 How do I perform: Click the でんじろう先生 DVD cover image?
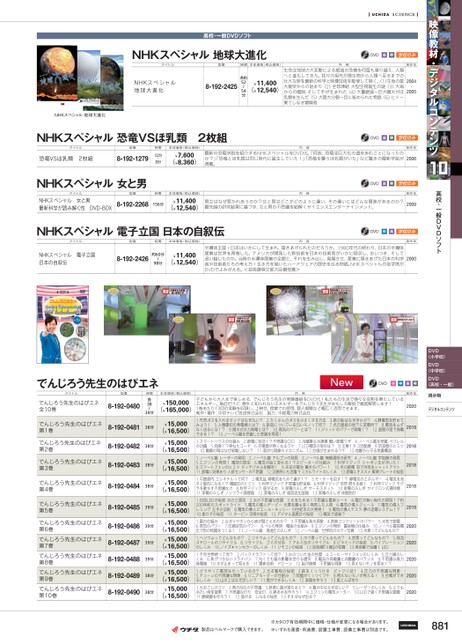63,324
